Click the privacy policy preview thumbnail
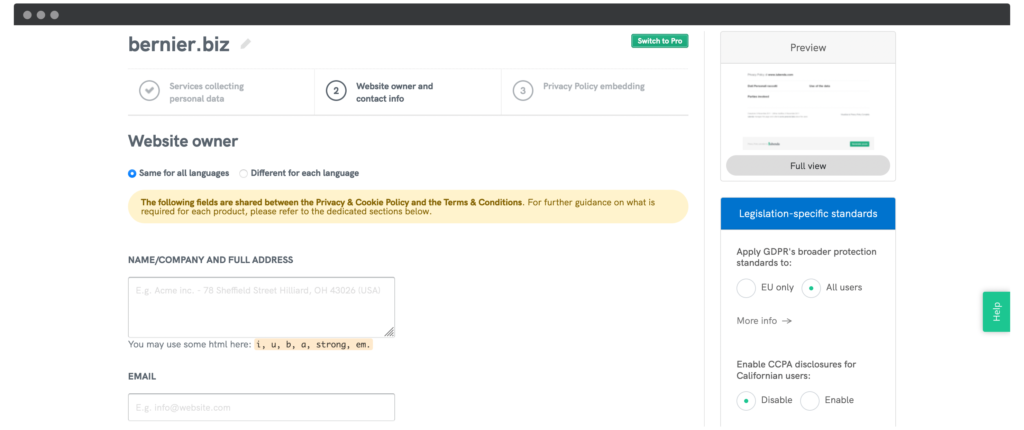 coord(808,110)
